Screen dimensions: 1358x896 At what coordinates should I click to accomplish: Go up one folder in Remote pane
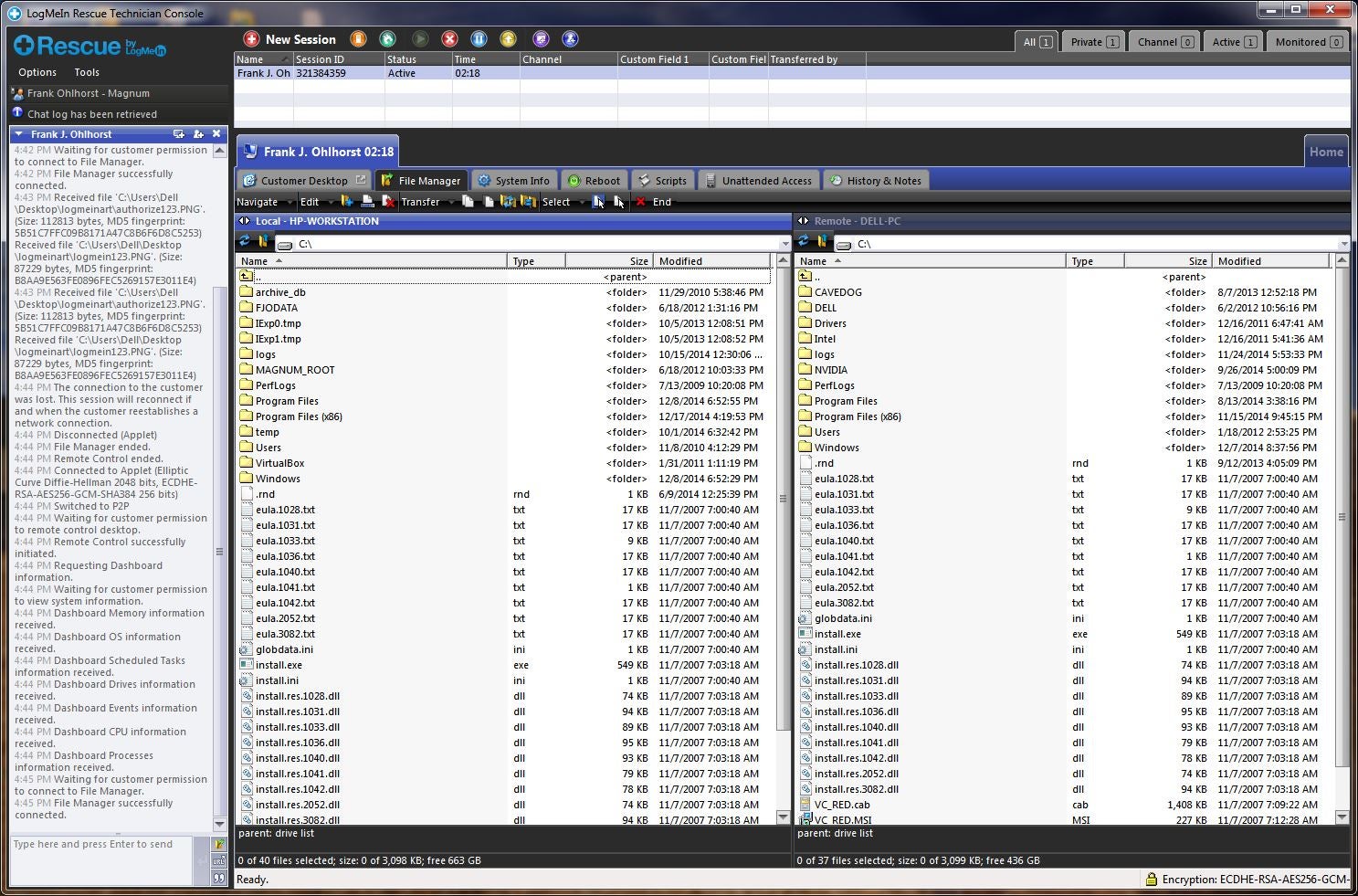822,241
